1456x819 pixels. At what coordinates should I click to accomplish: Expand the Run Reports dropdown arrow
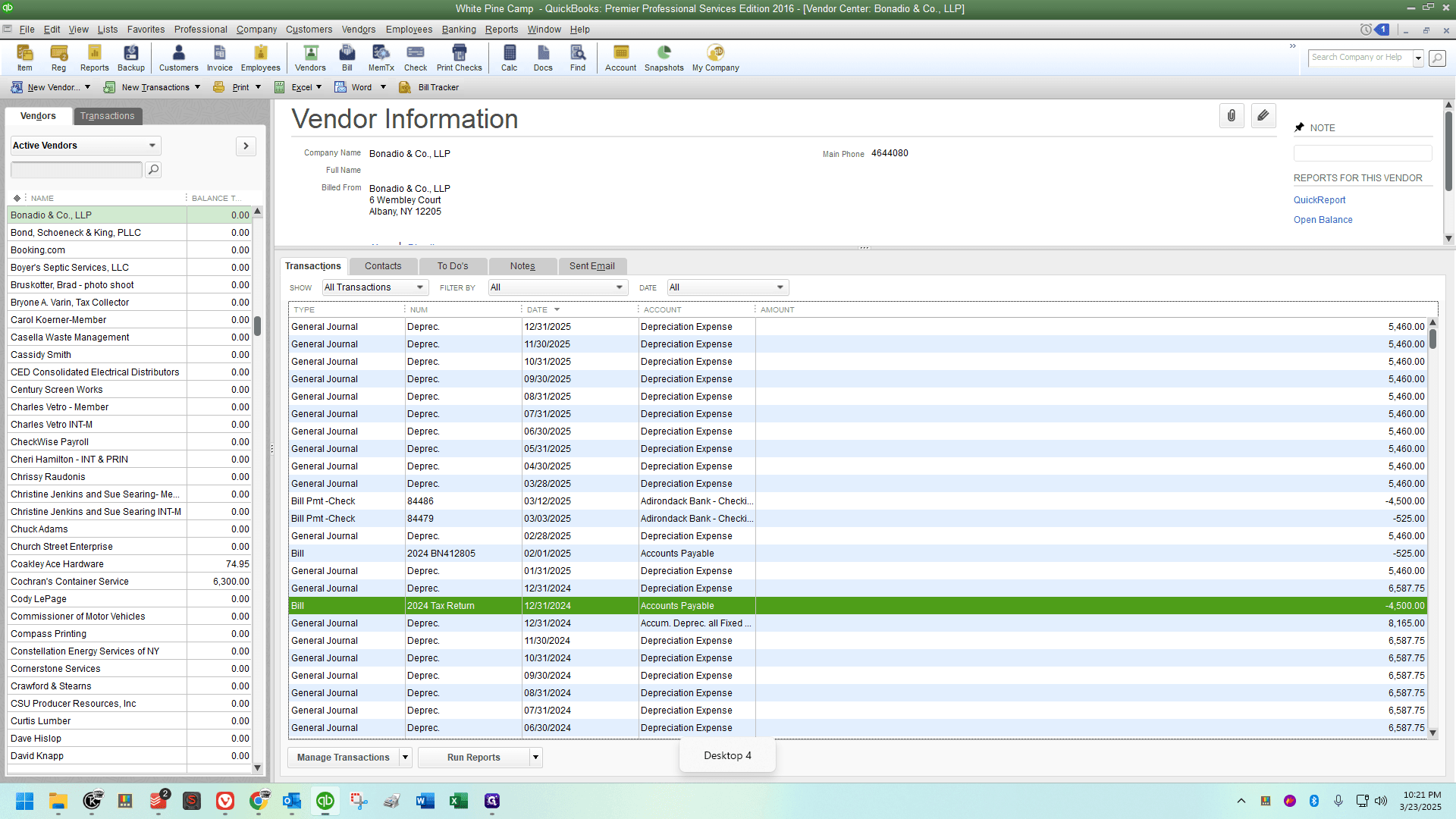coord(536,757)
